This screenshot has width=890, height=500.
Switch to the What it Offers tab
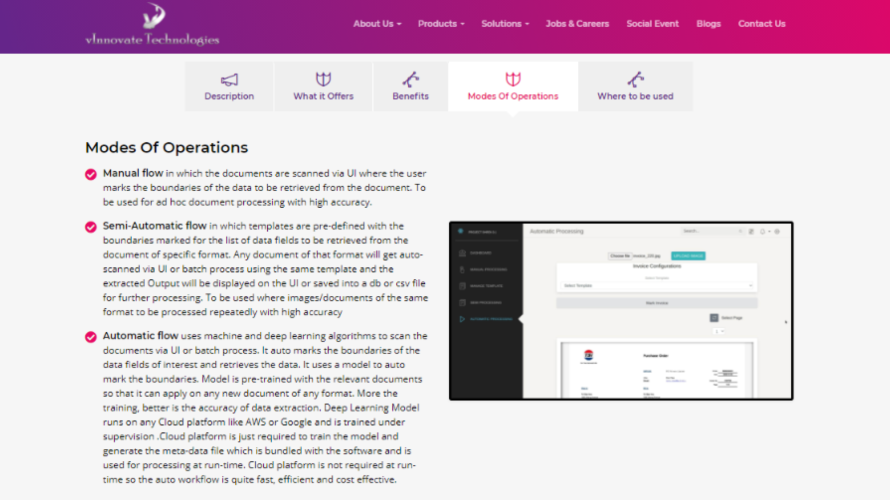coord(324,86)
